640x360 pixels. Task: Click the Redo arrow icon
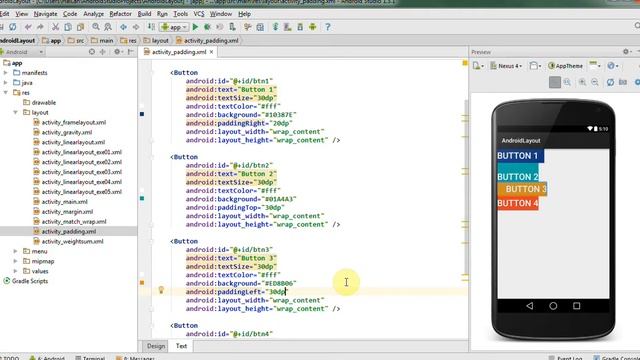(40, 27)
